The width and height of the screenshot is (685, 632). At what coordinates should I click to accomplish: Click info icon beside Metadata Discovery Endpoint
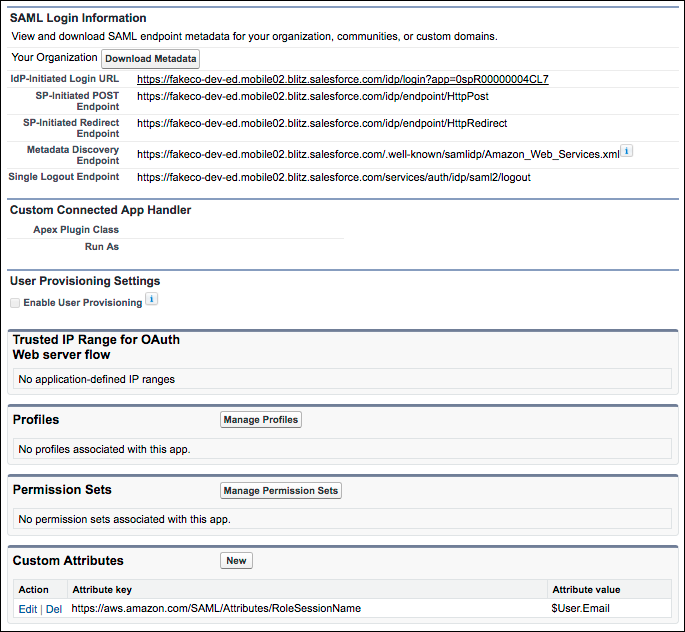(627, 151)
